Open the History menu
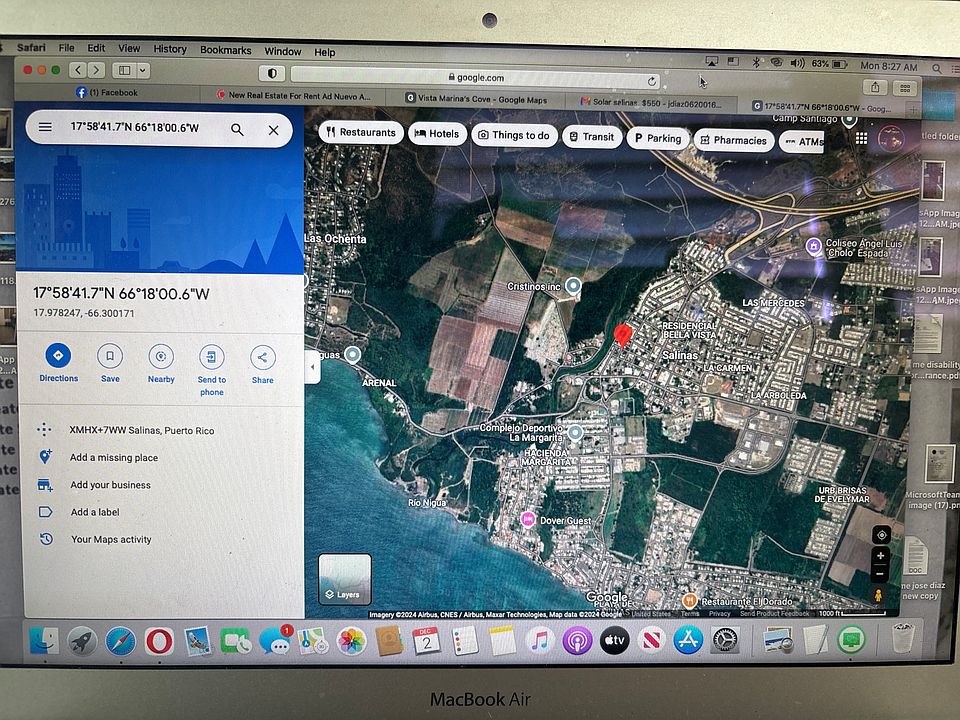The image size is (960, 720). (x=170, y=49)
